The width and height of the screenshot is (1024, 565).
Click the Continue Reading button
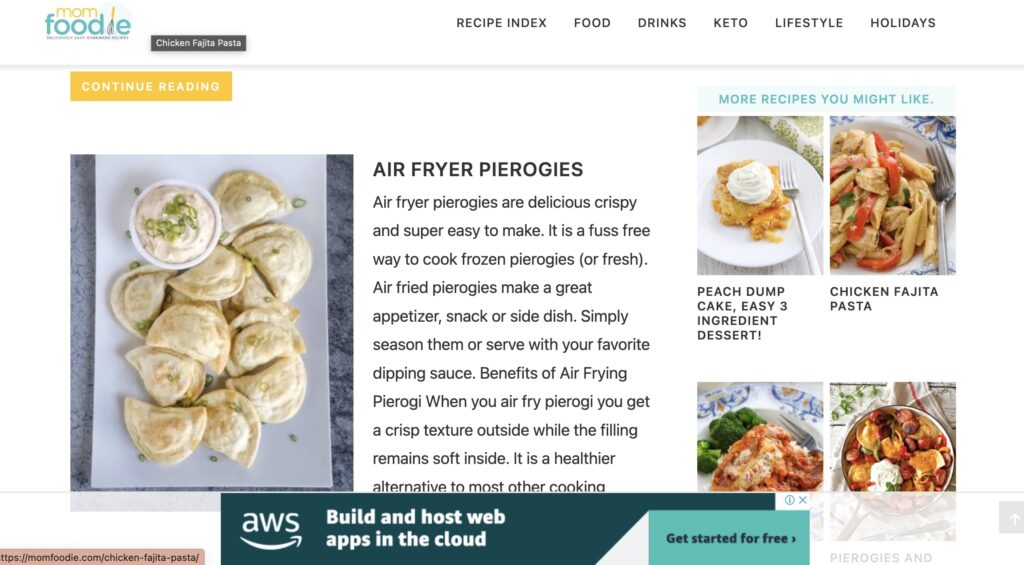click(x=151, y=86)
